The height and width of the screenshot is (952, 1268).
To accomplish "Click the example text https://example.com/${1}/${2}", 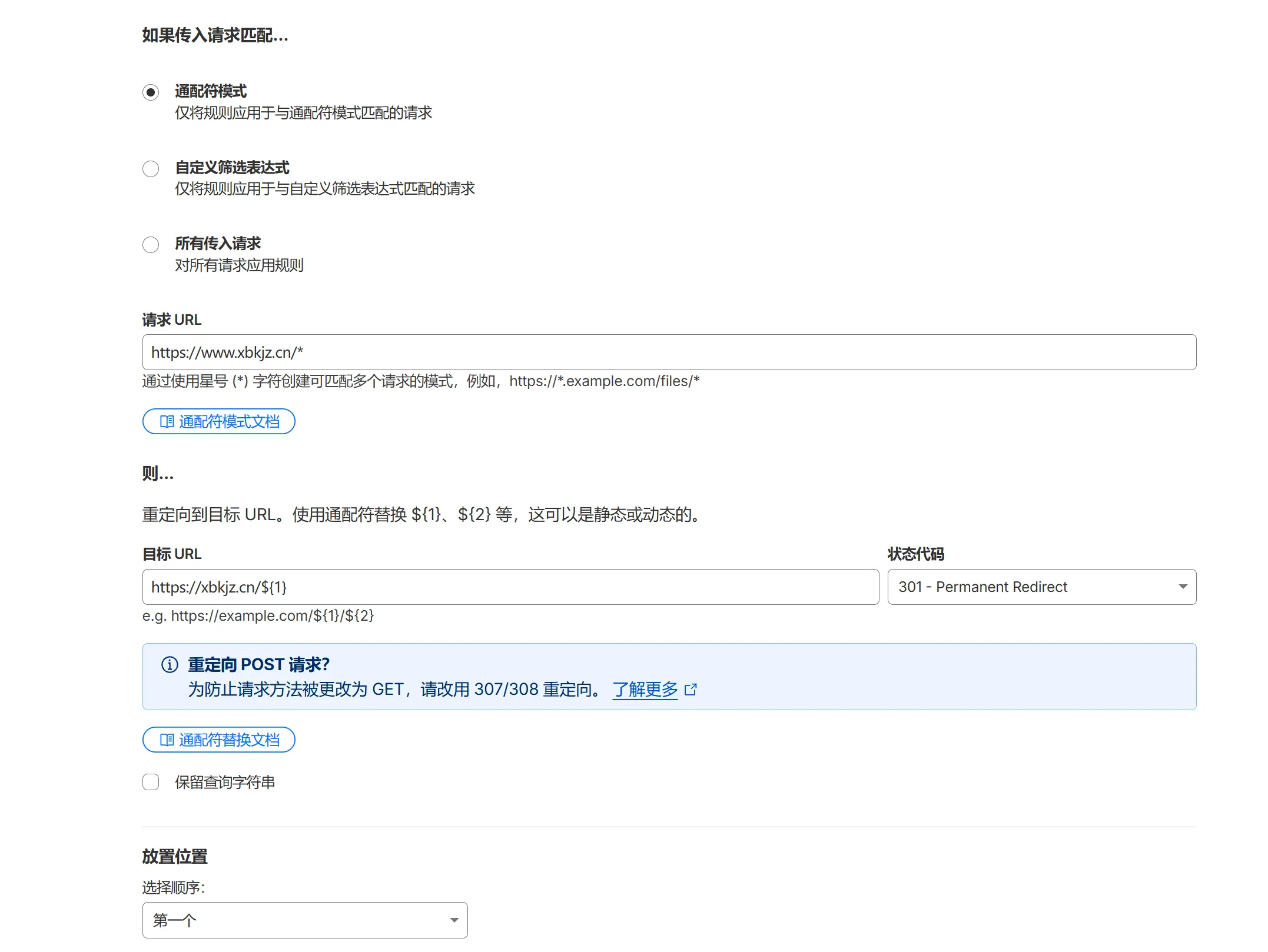I will click(x=273, y=615).
